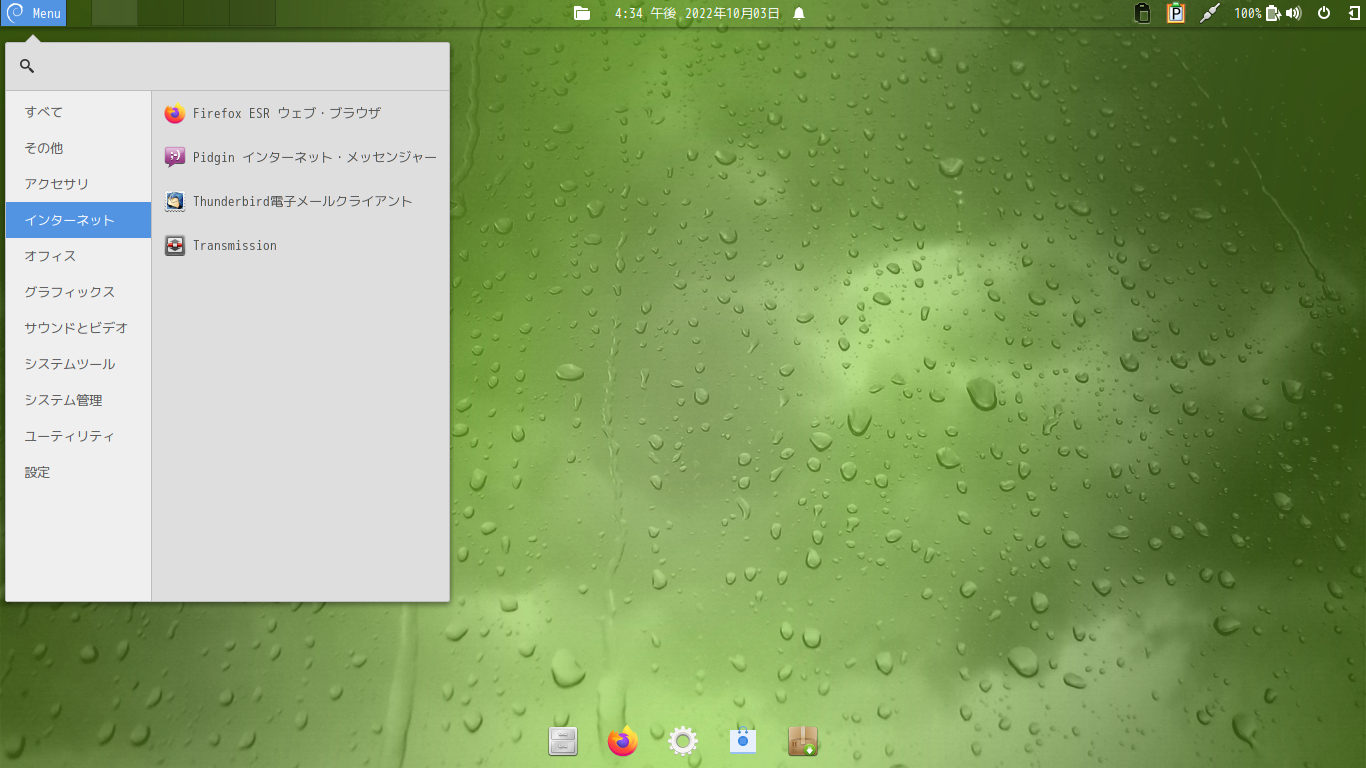Switch to third workspace in pager
Screen dimensions: 1366x768
coord(206,13)
